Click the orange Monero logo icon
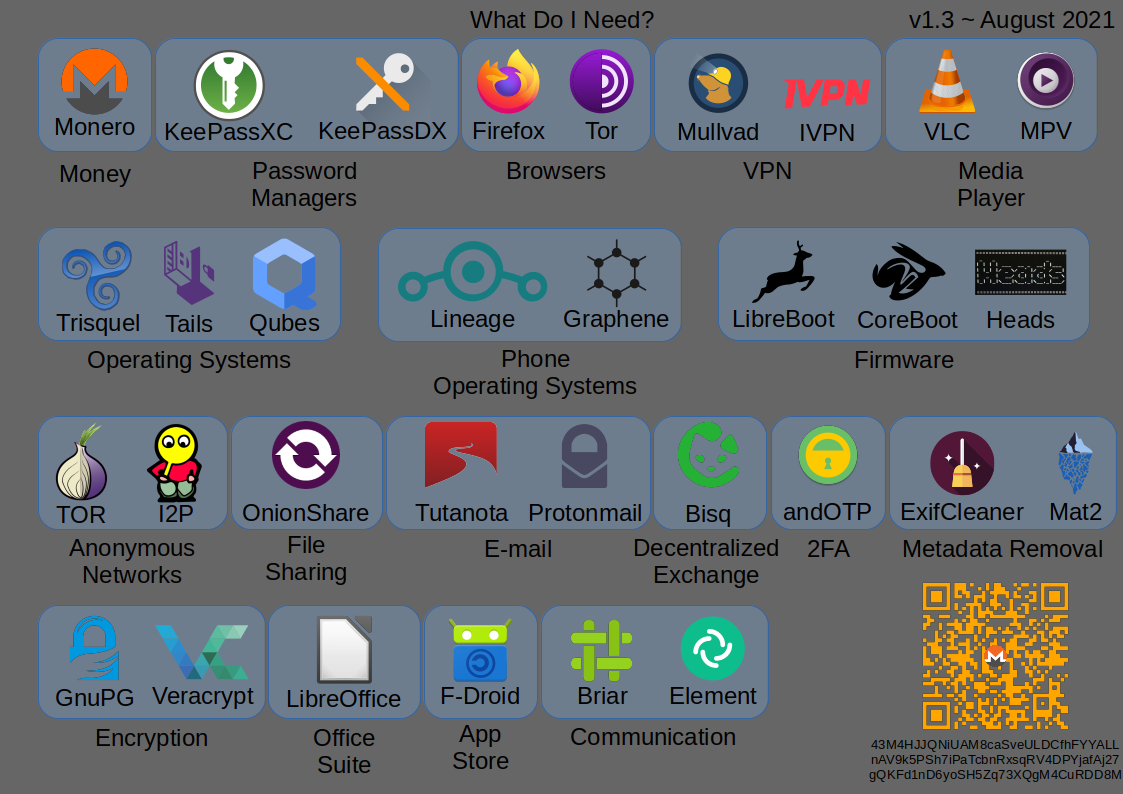The height and width of the screenshot is (794, 1123). (x=95, y=82)
